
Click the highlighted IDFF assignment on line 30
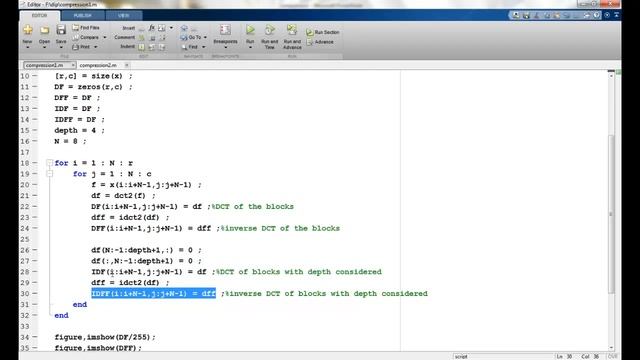pos(153,293)
